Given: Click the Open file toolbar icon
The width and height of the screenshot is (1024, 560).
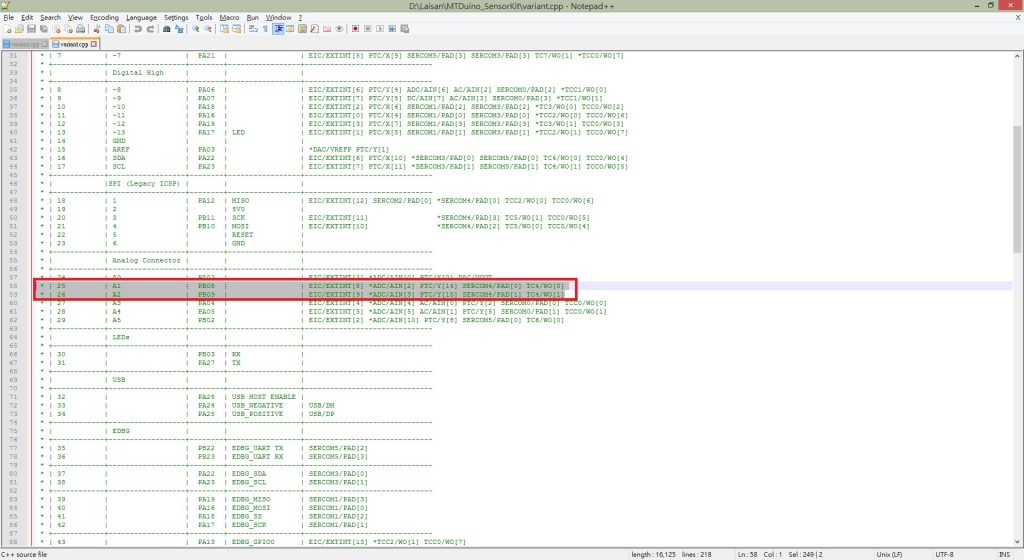Looking at the screenshot, I should (19, 29).
